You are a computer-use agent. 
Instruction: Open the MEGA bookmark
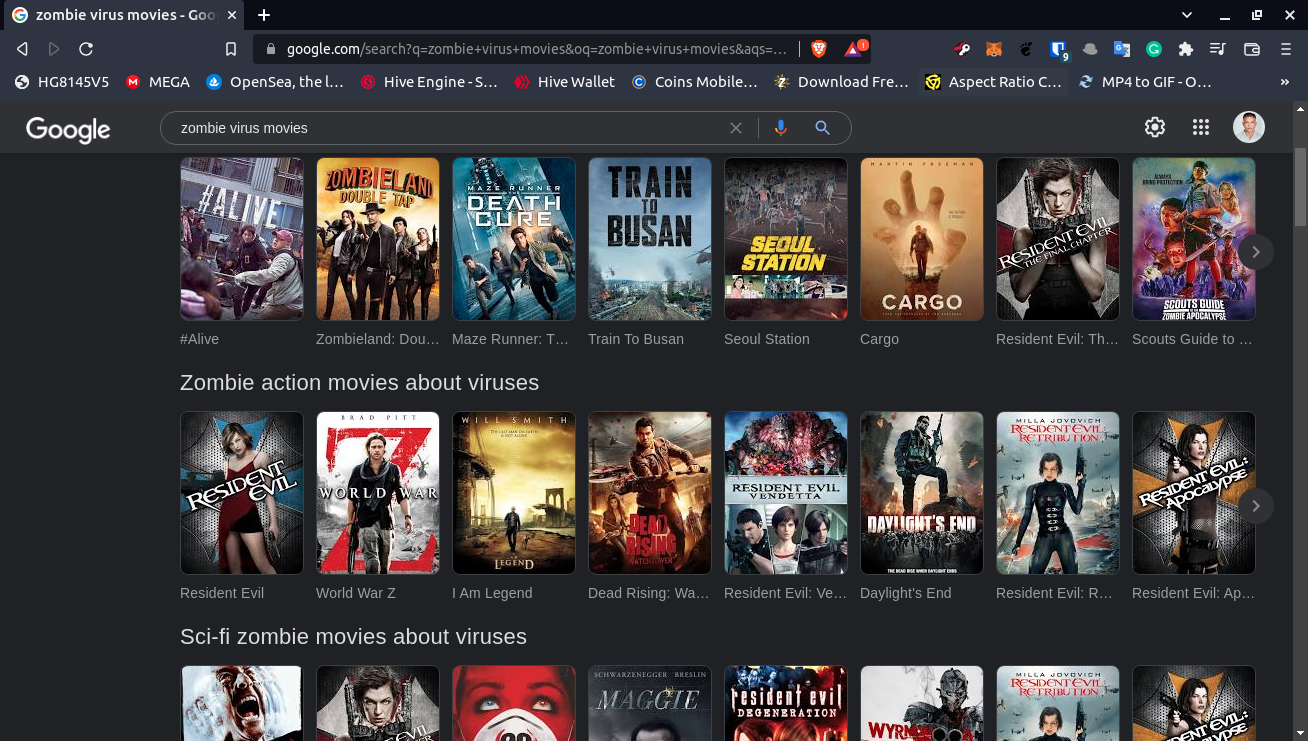[158, 82]
